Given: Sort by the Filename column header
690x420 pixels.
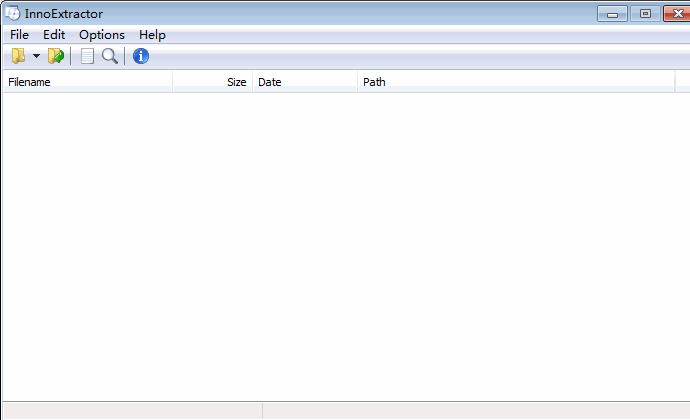Looking at the screenshot, I should click(x=87, y=82).
